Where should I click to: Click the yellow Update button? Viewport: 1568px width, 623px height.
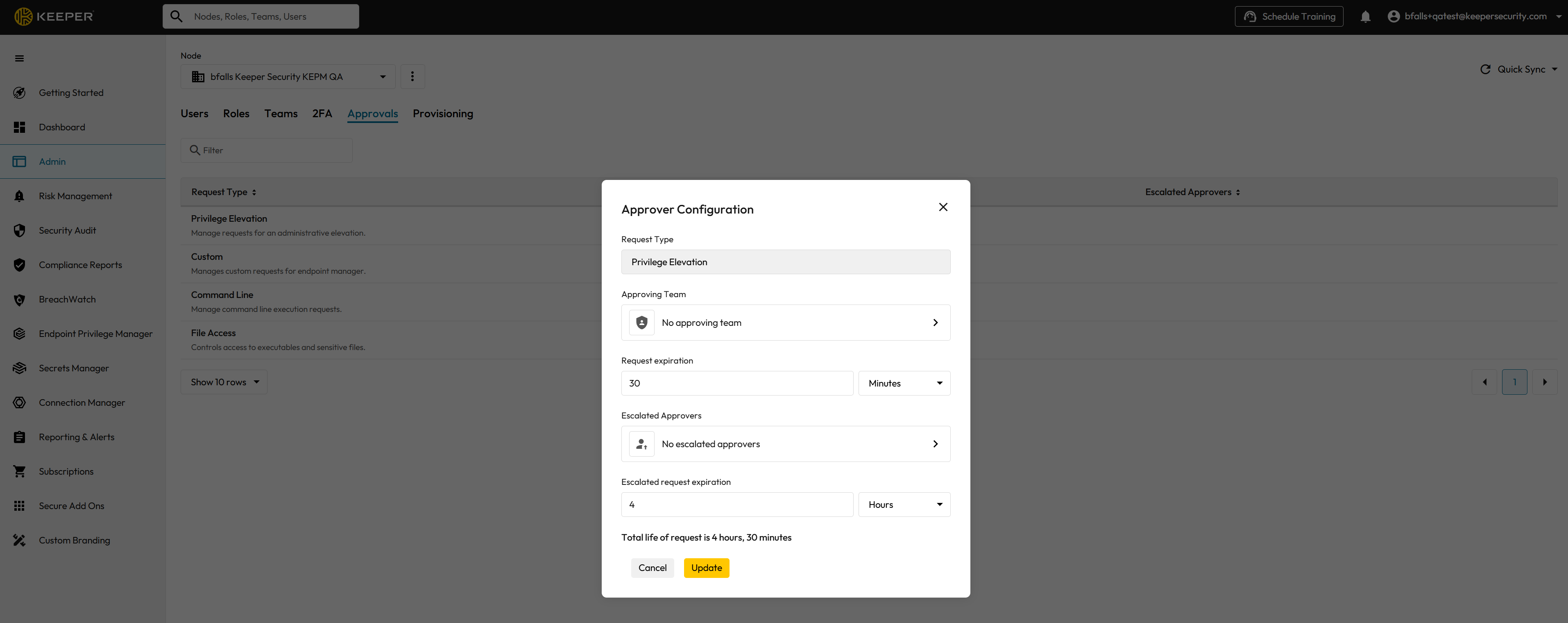[x=706, y=568]
